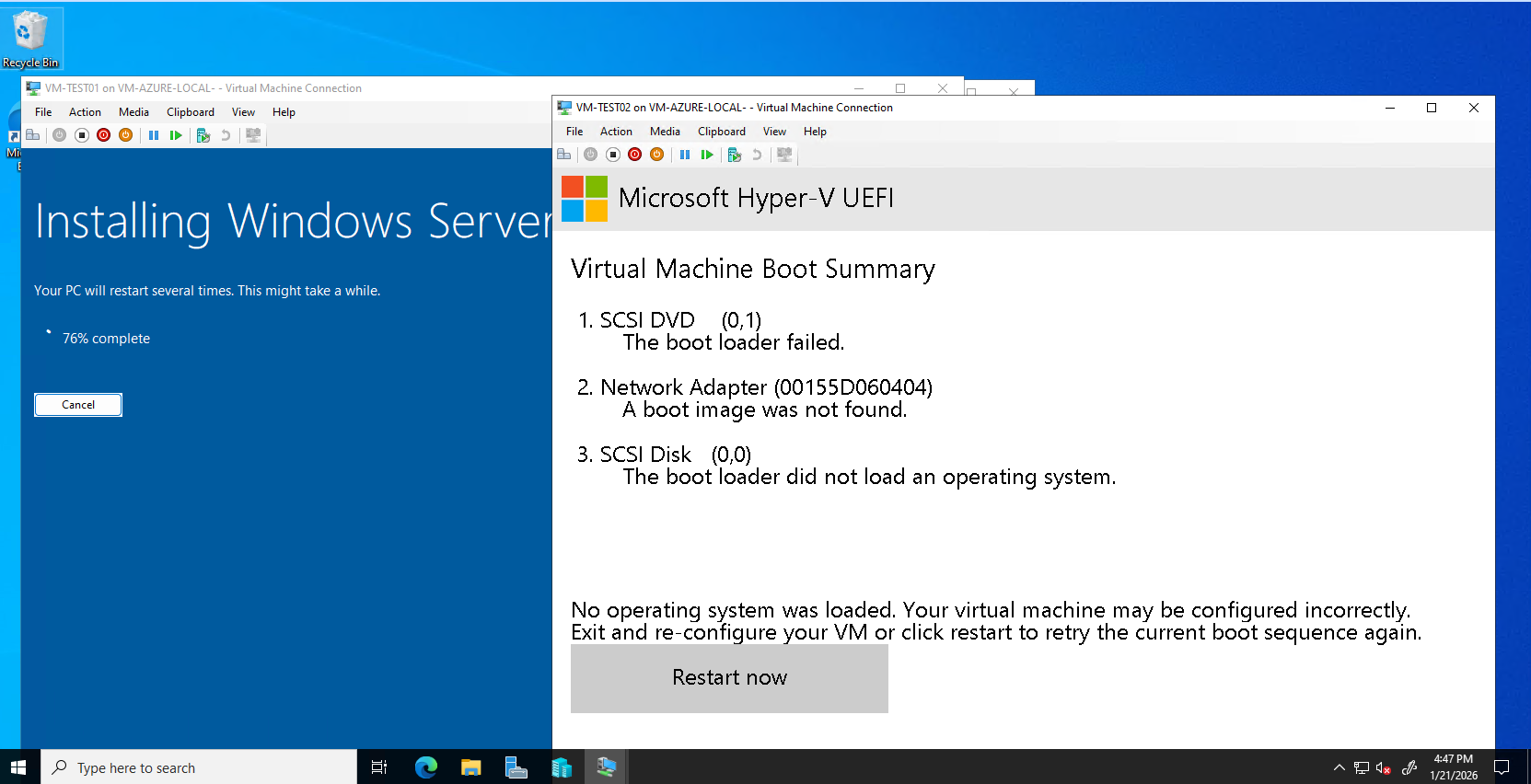Click the network icon in system tray
The height and width of the screenshot is (784, 1531).
coord(1361,767)
